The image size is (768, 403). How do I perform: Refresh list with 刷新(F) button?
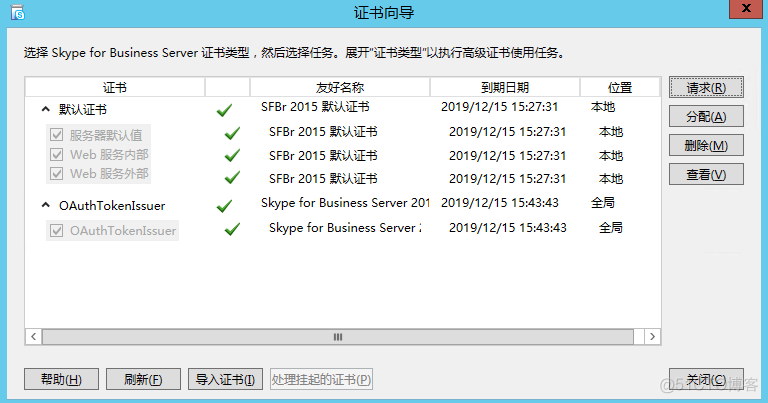click(x=143, y=379)
